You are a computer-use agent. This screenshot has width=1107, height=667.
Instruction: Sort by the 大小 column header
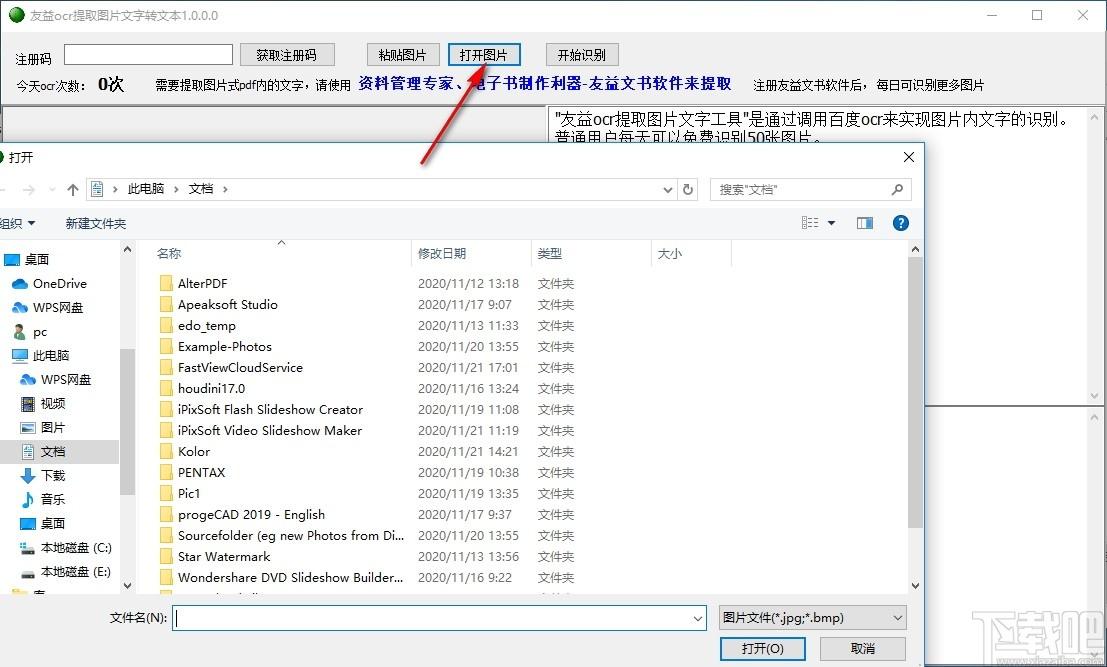670,253
